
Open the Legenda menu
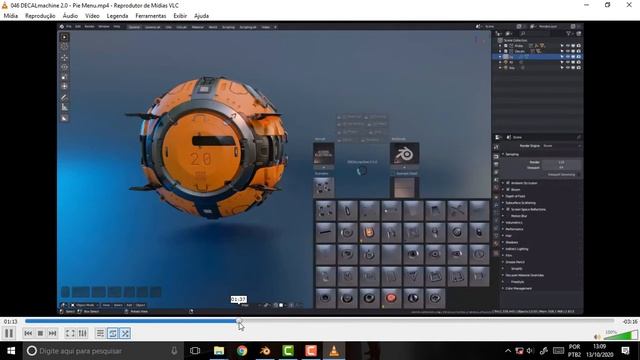pyautogui.click(x=117, y=16)
